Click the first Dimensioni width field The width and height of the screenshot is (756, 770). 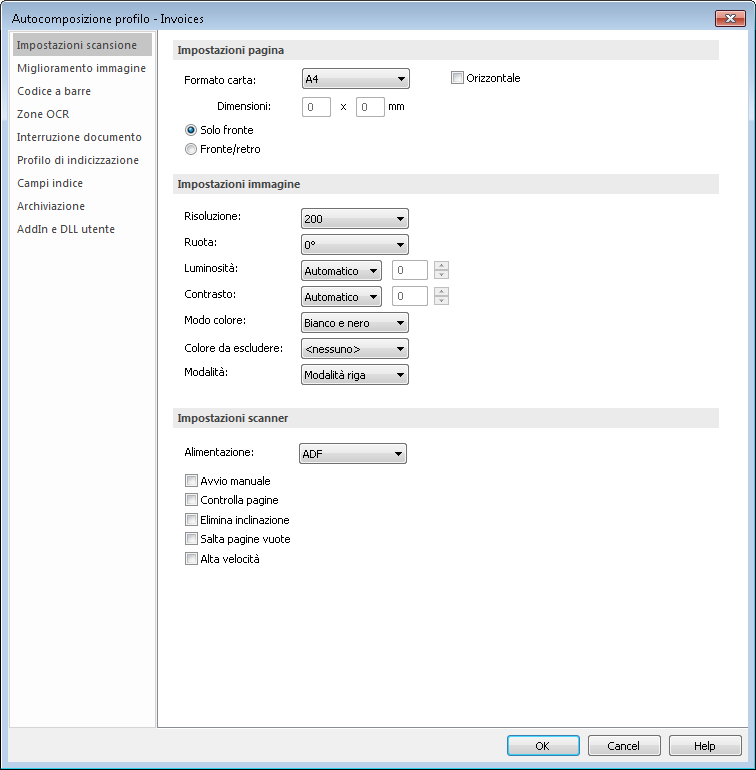pyautogui.click(x=316, y=107)
